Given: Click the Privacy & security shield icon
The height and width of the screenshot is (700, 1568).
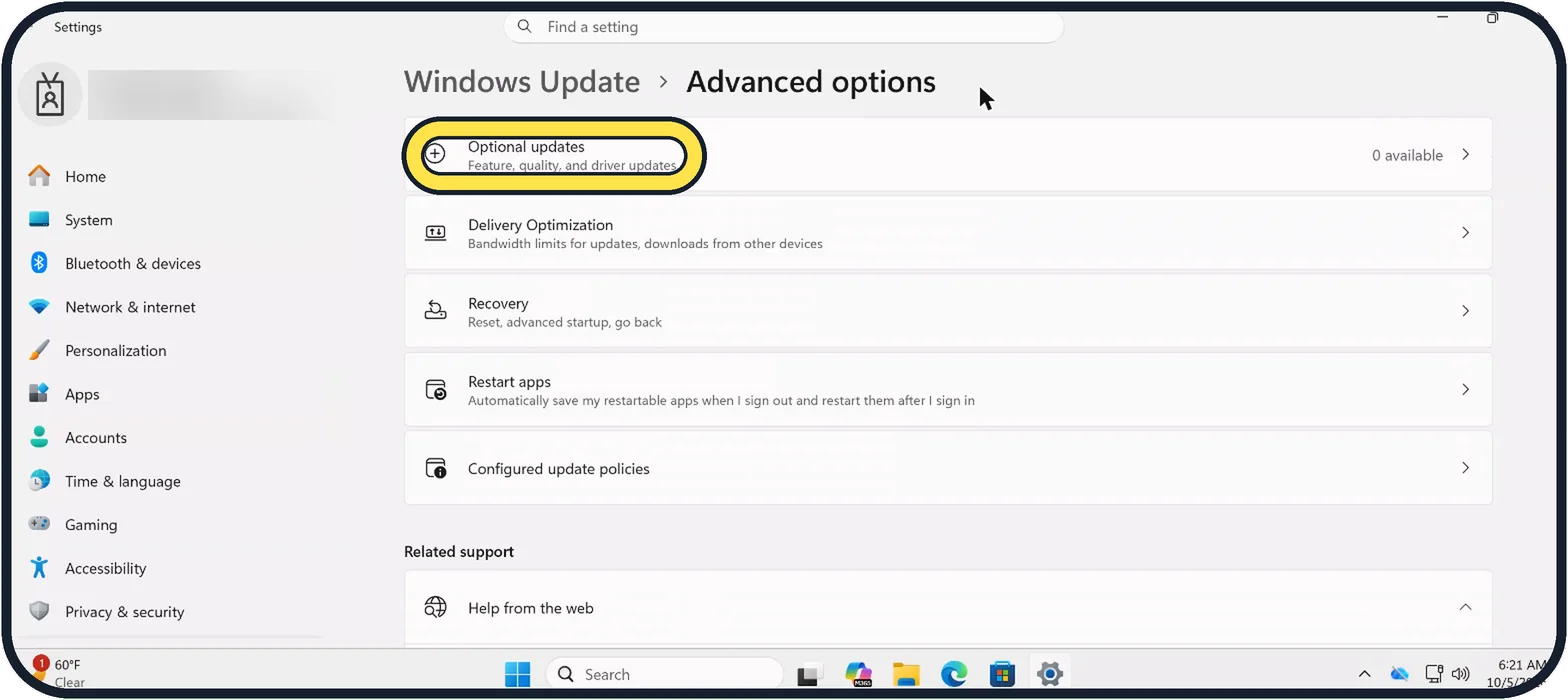Looking at the screenshot, I should 39,611.
